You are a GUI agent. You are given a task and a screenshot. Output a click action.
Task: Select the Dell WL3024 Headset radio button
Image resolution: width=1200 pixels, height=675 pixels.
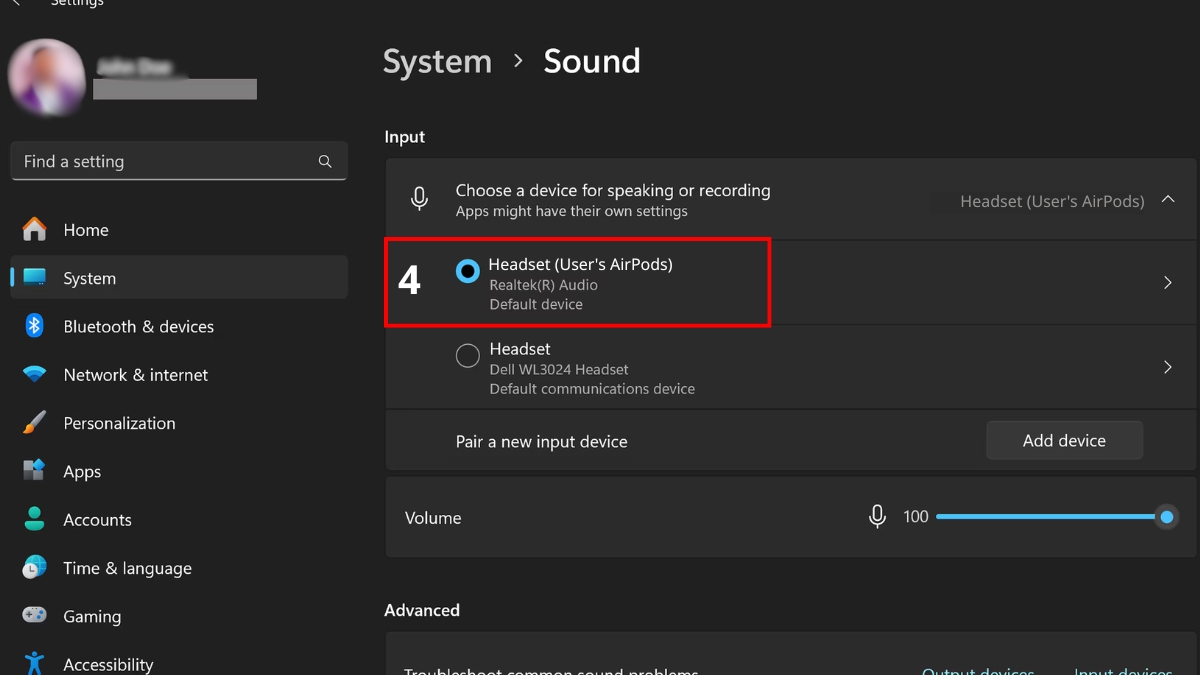[467, 355]
